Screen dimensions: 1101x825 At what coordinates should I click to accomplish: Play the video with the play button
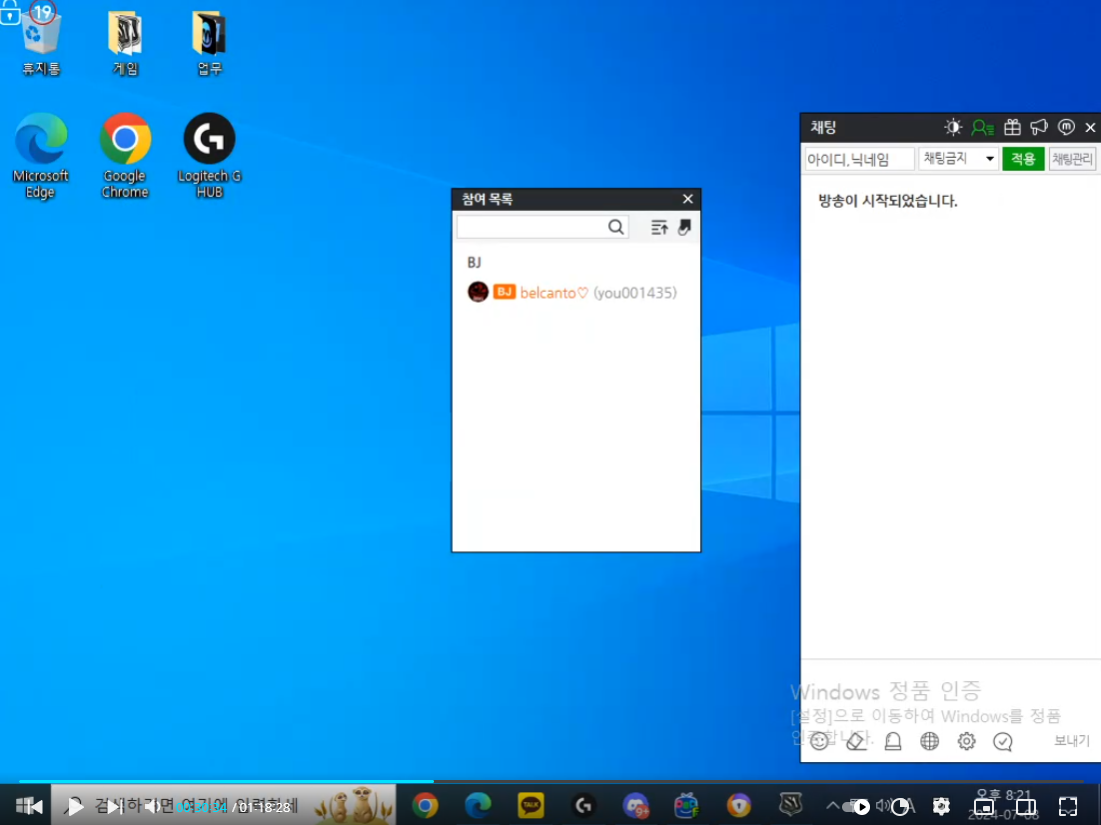76,806
